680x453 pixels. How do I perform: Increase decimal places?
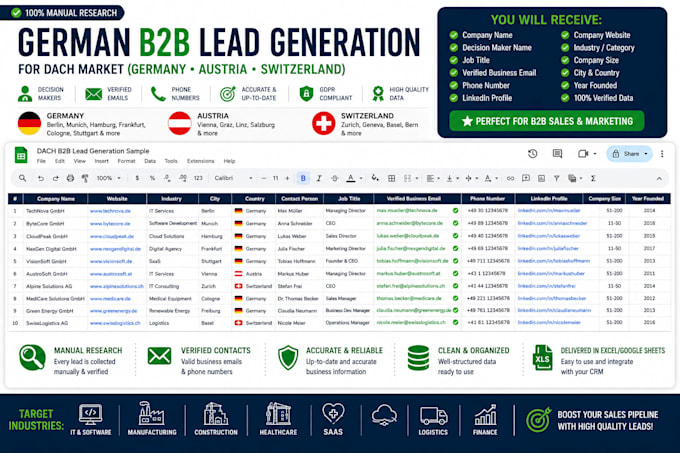pos(183,178)
